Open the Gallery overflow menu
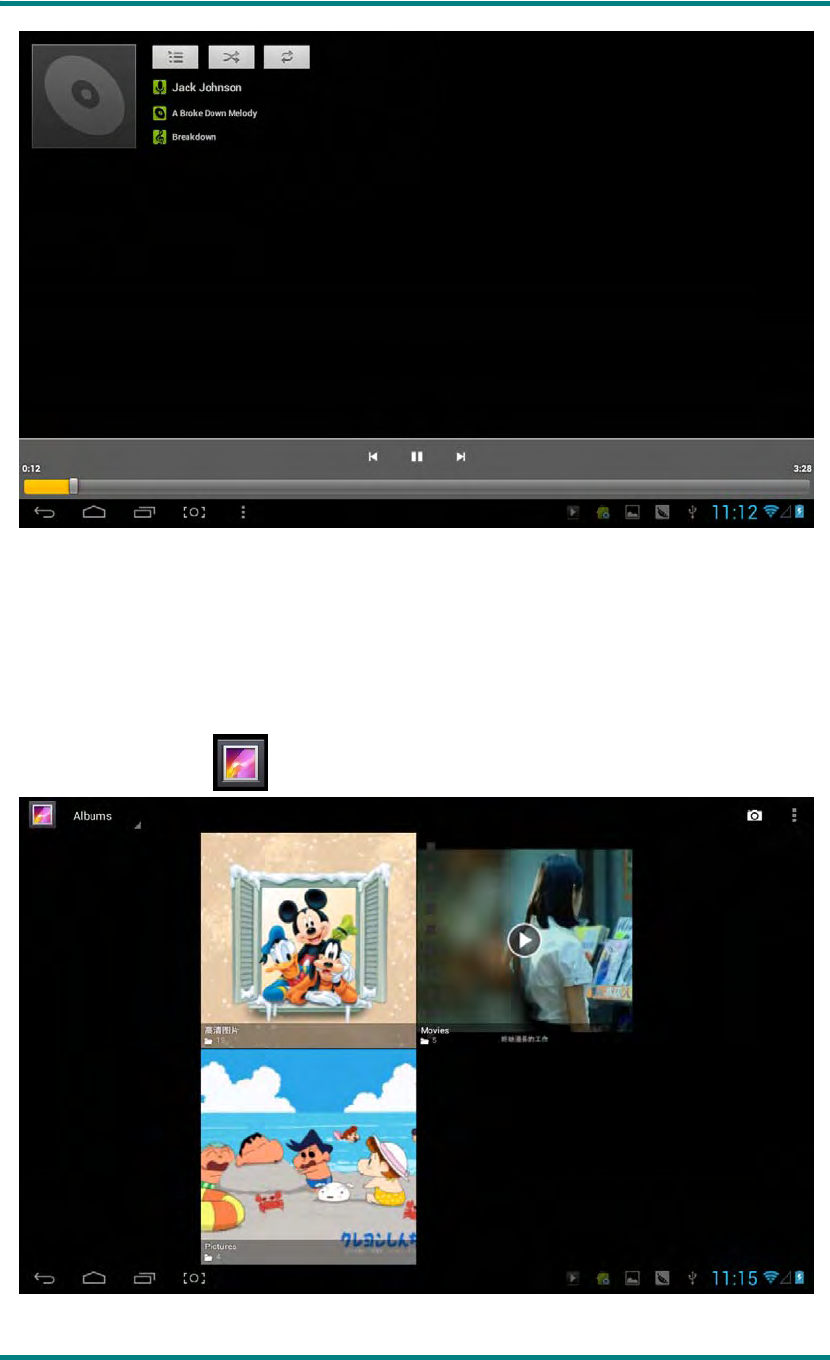The width and height of the screenshot is (830, 1360). coord(795,815)
